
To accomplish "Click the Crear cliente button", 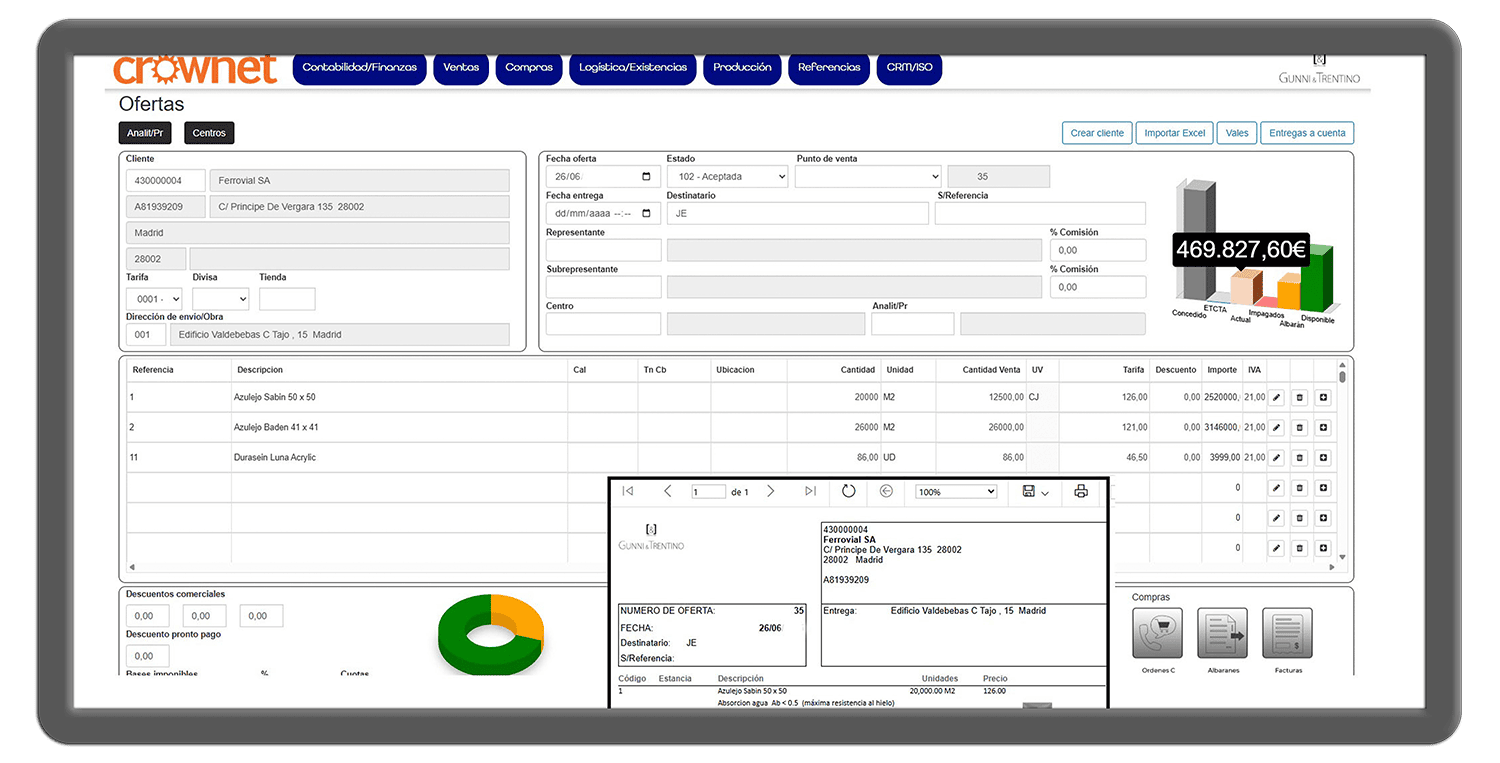I will pyautogui.click(x=1097, y=133).
